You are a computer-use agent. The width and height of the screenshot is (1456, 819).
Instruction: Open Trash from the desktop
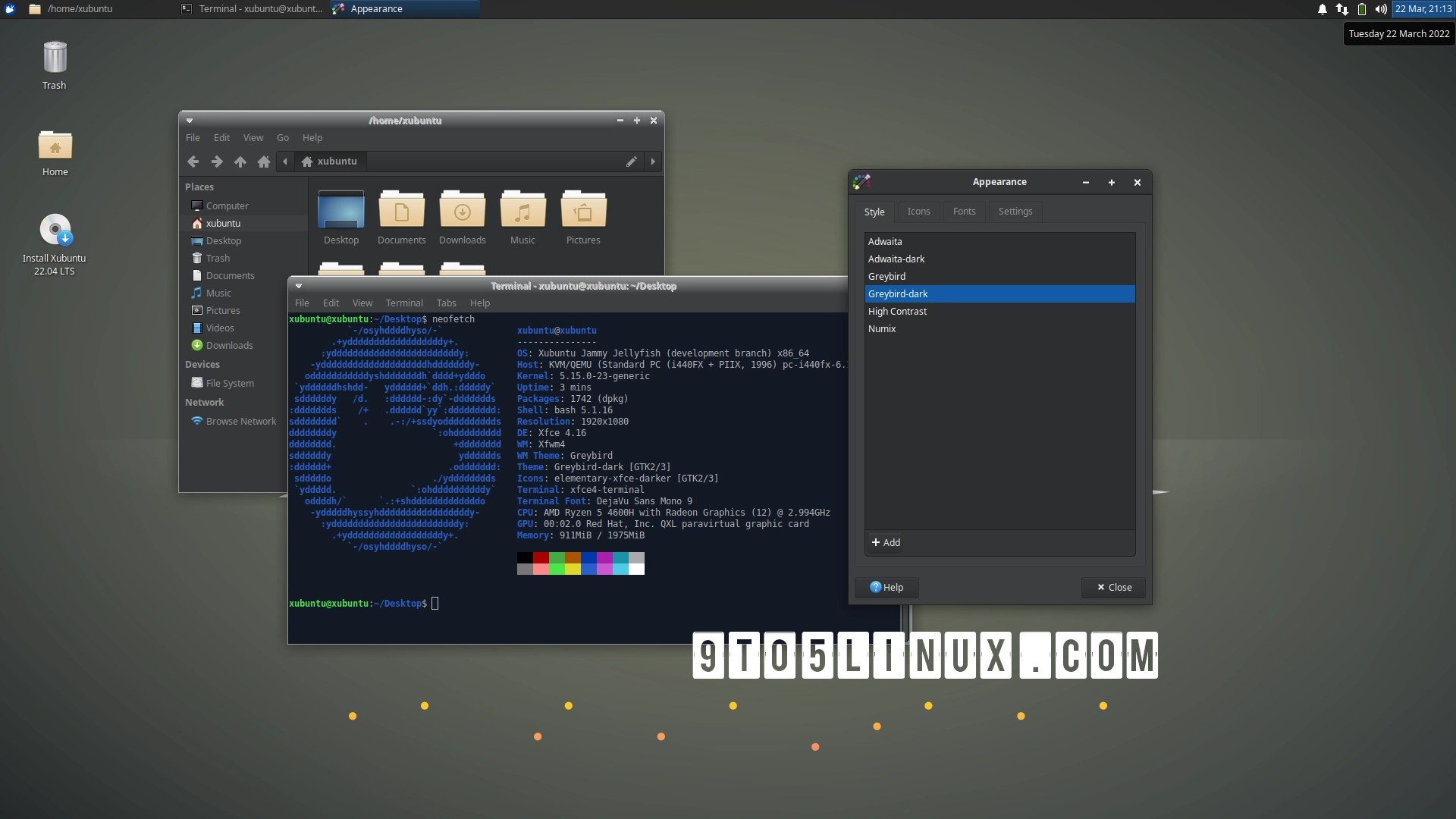[54, 57]
